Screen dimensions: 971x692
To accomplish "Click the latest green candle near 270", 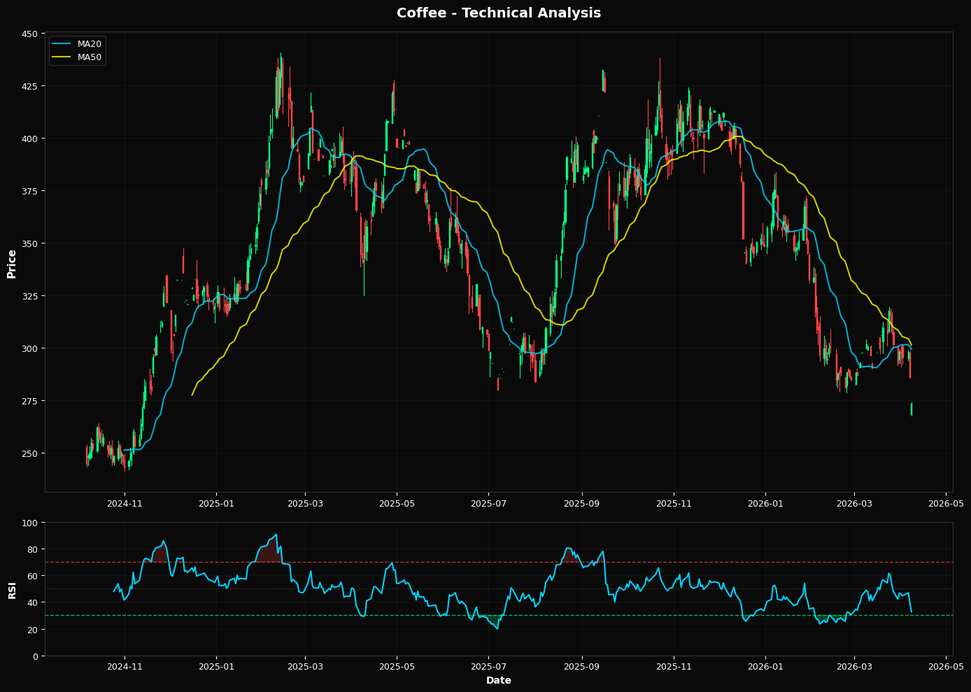I will 912,409.
